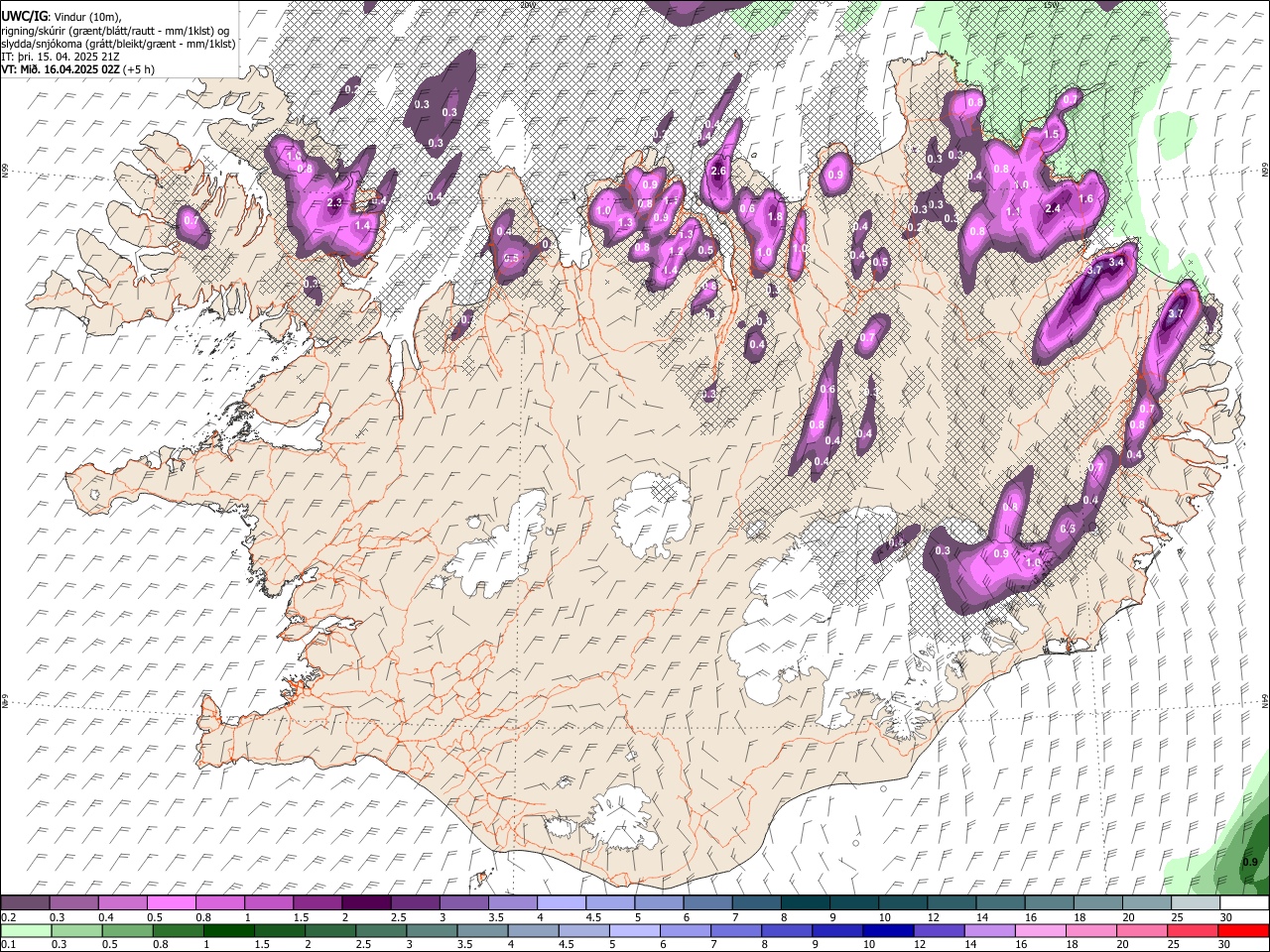Click the white swatch at 30 in top legend row
The height and width of the screenshot is (952, 1270).
(x=1243, y=903)
